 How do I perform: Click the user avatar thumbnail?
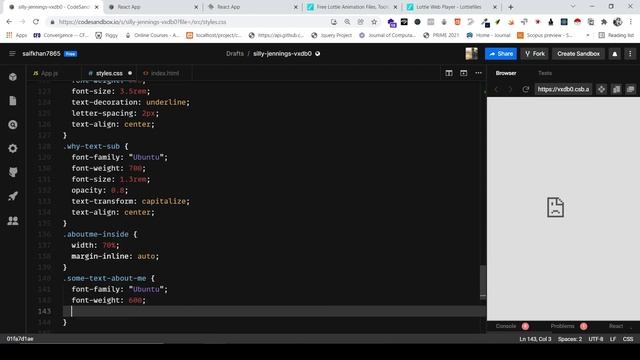[471, 53]
